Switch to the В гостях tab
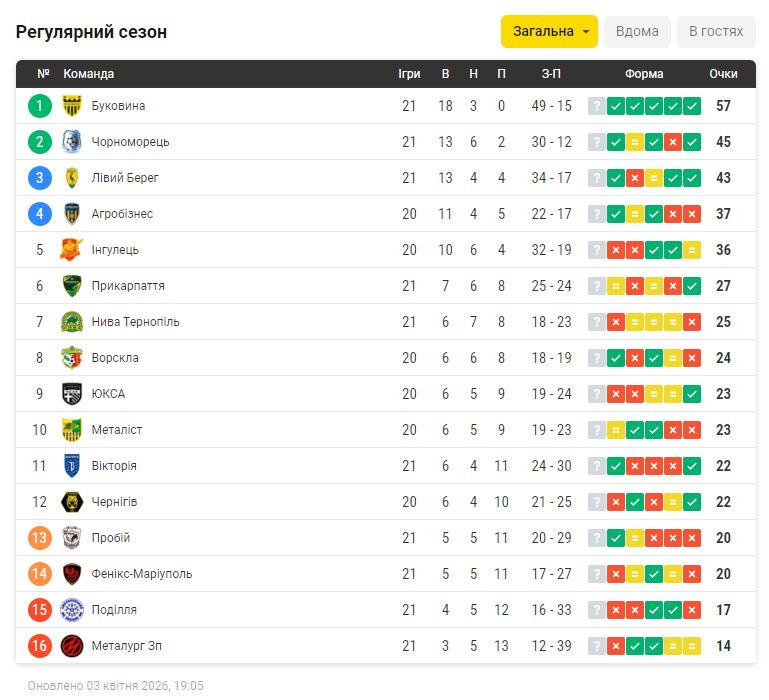Image resolution: width=769 pixels, height=700 pixels. point(716,31)
